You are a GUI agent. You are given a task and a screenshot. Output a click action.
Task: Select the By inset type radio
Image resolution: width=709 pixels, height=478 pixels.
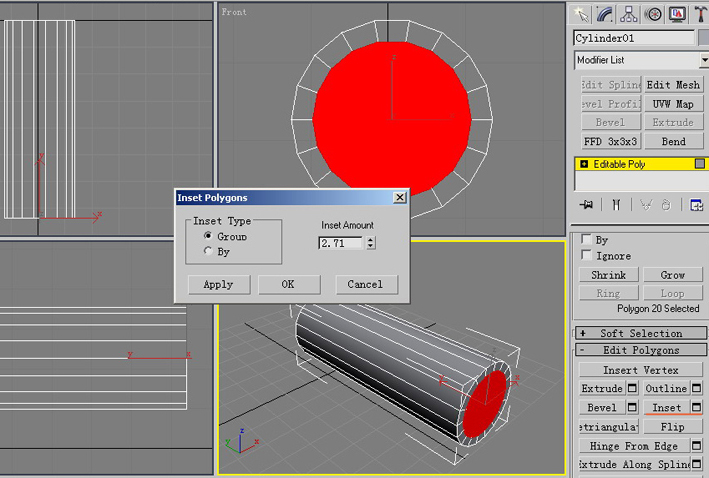[x=208, y=252]
